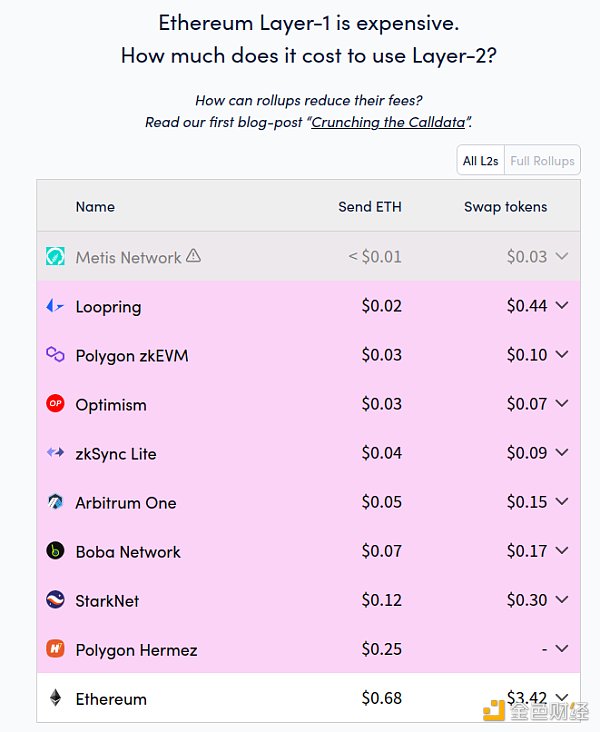Sort by the Send ETH column header
600x732 pixels.
[x=370, y=207]
